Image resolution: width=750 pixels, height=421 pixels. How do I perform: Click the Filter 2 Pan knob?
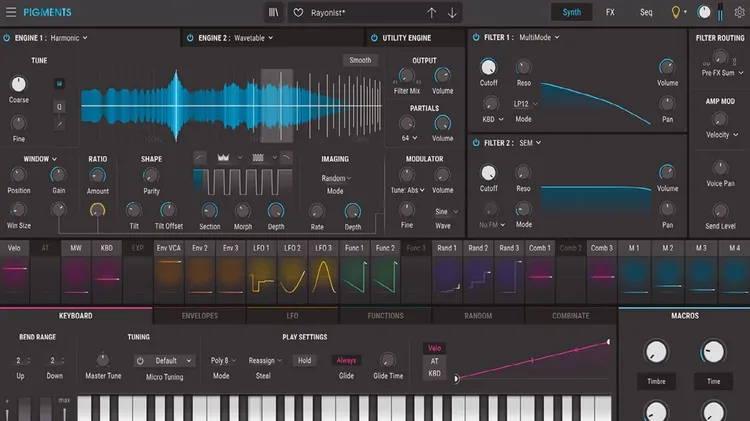(x=667, y=209)
